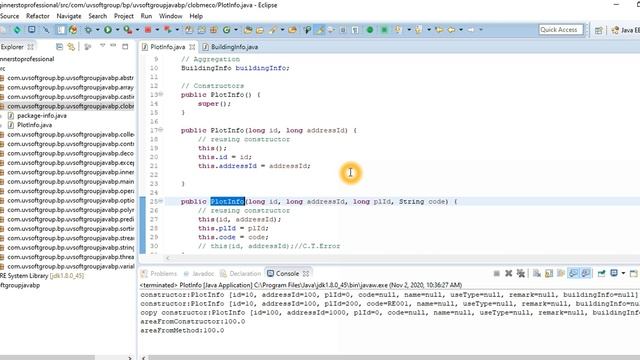
Task: Click Display Selected Console icon
Action: [x=614, y=273]
